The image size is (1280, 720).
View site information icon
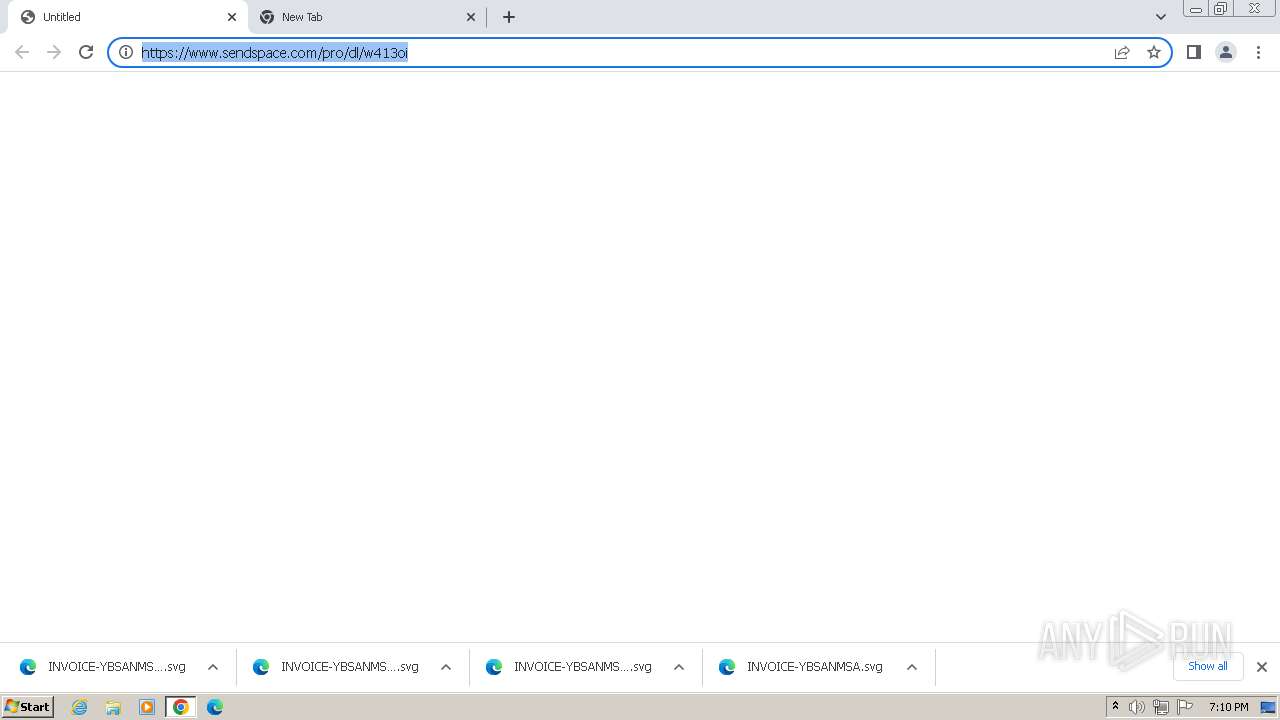click(126, 52)
